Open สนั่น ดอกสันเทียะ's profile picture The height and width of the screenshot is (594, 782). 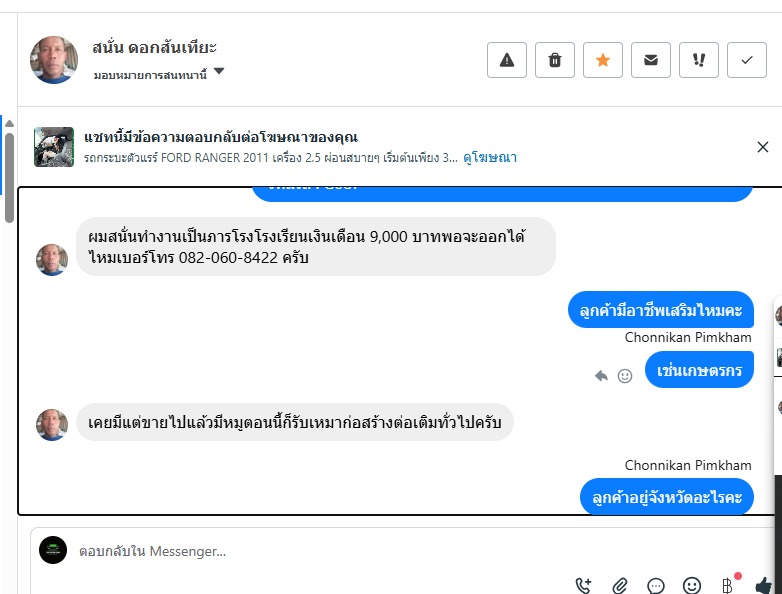(x=54, y=60)
